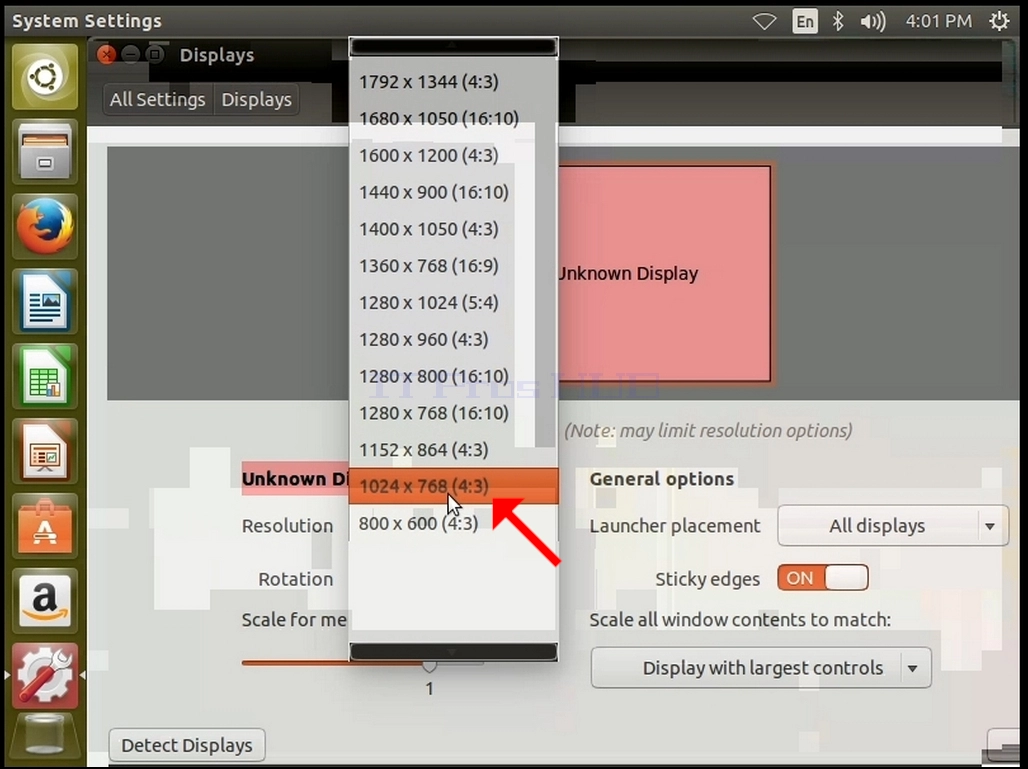Open the session power gear menu
The height and width of the screenshot is (769, 1028).
point(999,21)
